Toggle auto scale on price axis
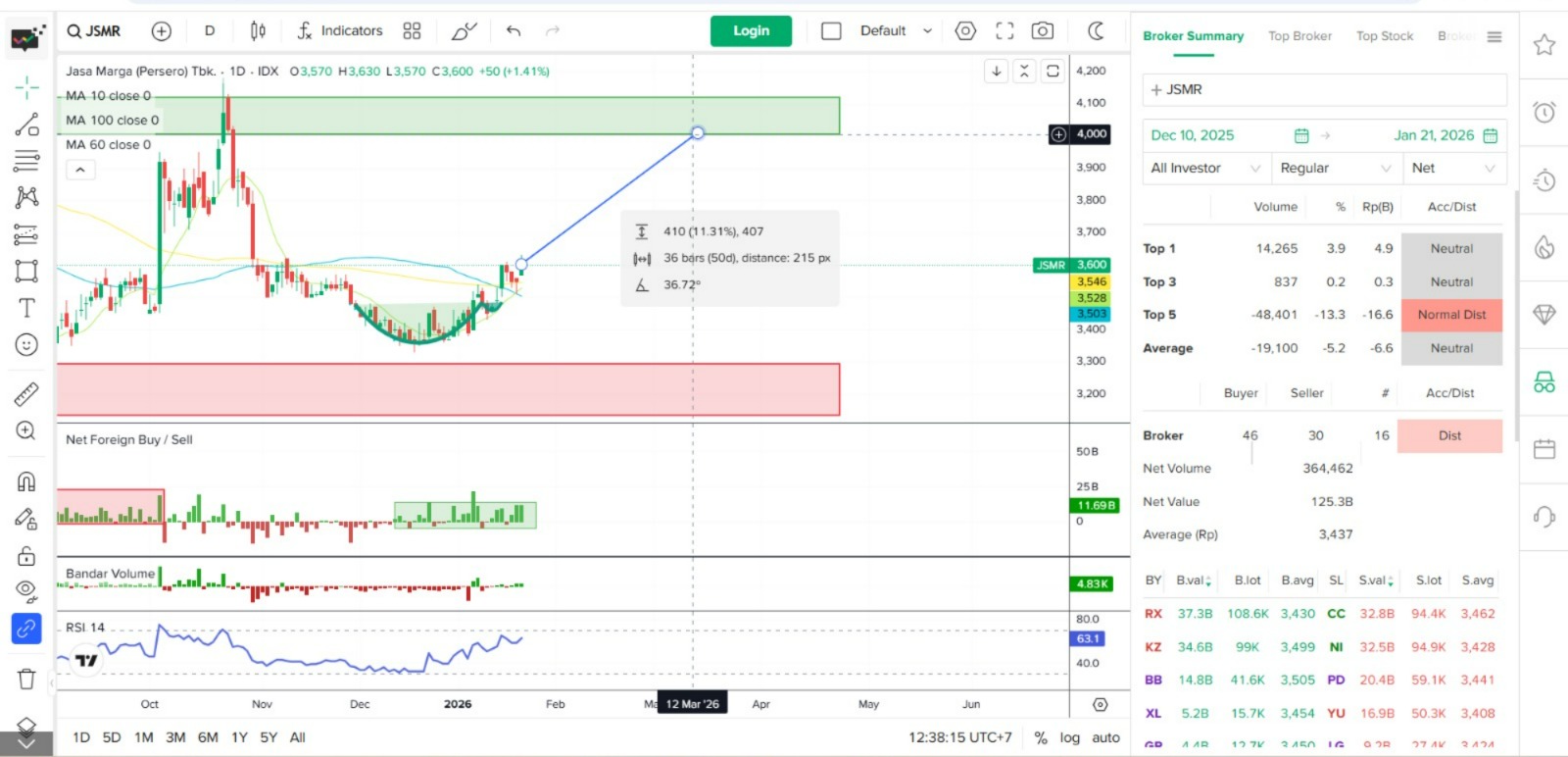 (x=1105, y=737)
